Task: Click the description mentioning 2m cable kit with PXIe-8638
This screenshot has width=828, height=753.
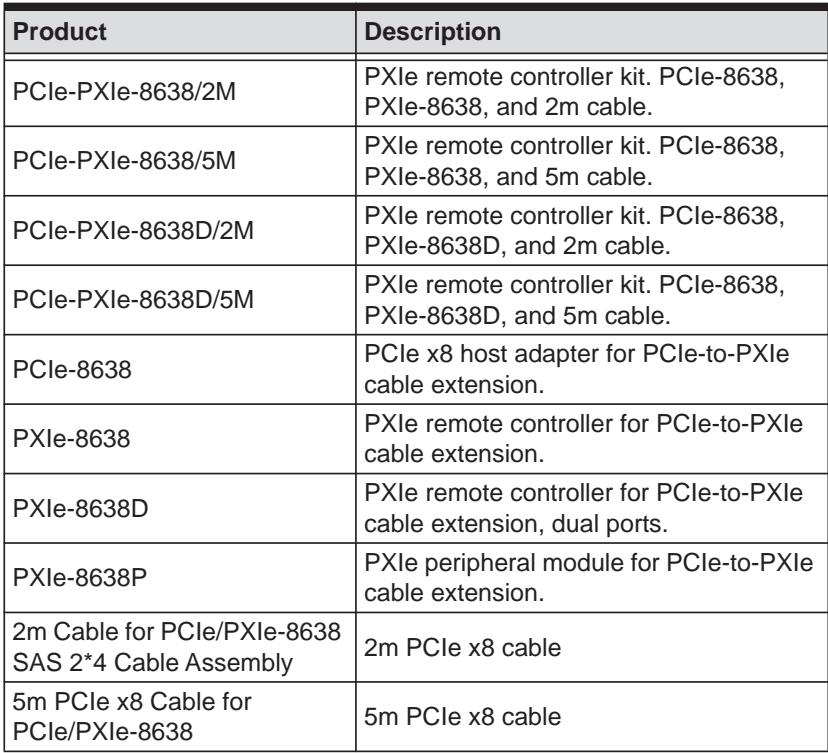Action: pyautogui.click(x=575, y=92)
